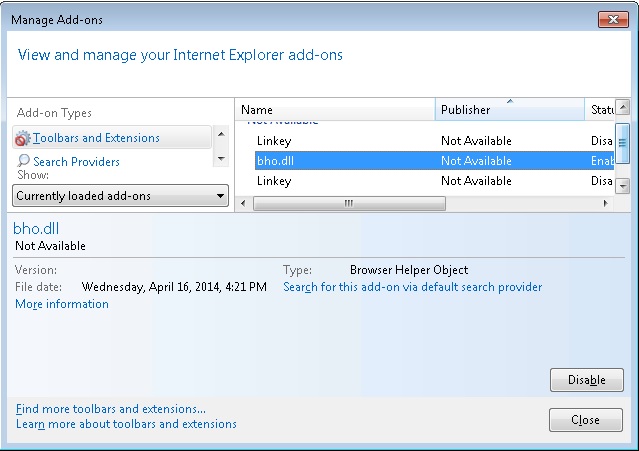Open the Currently loaded add-ons dropdown
The height and width of the screenshot is (451, 639).
(120, 196)
